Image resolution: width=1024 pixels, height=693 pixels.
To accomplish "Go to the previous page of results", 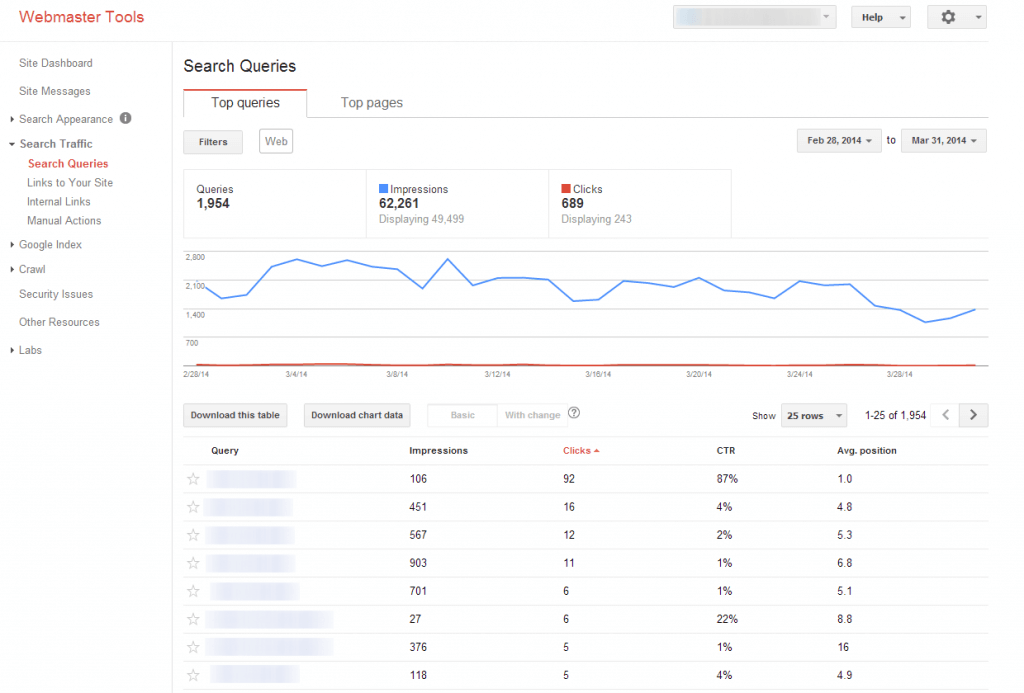I will (x=945, y=415).
